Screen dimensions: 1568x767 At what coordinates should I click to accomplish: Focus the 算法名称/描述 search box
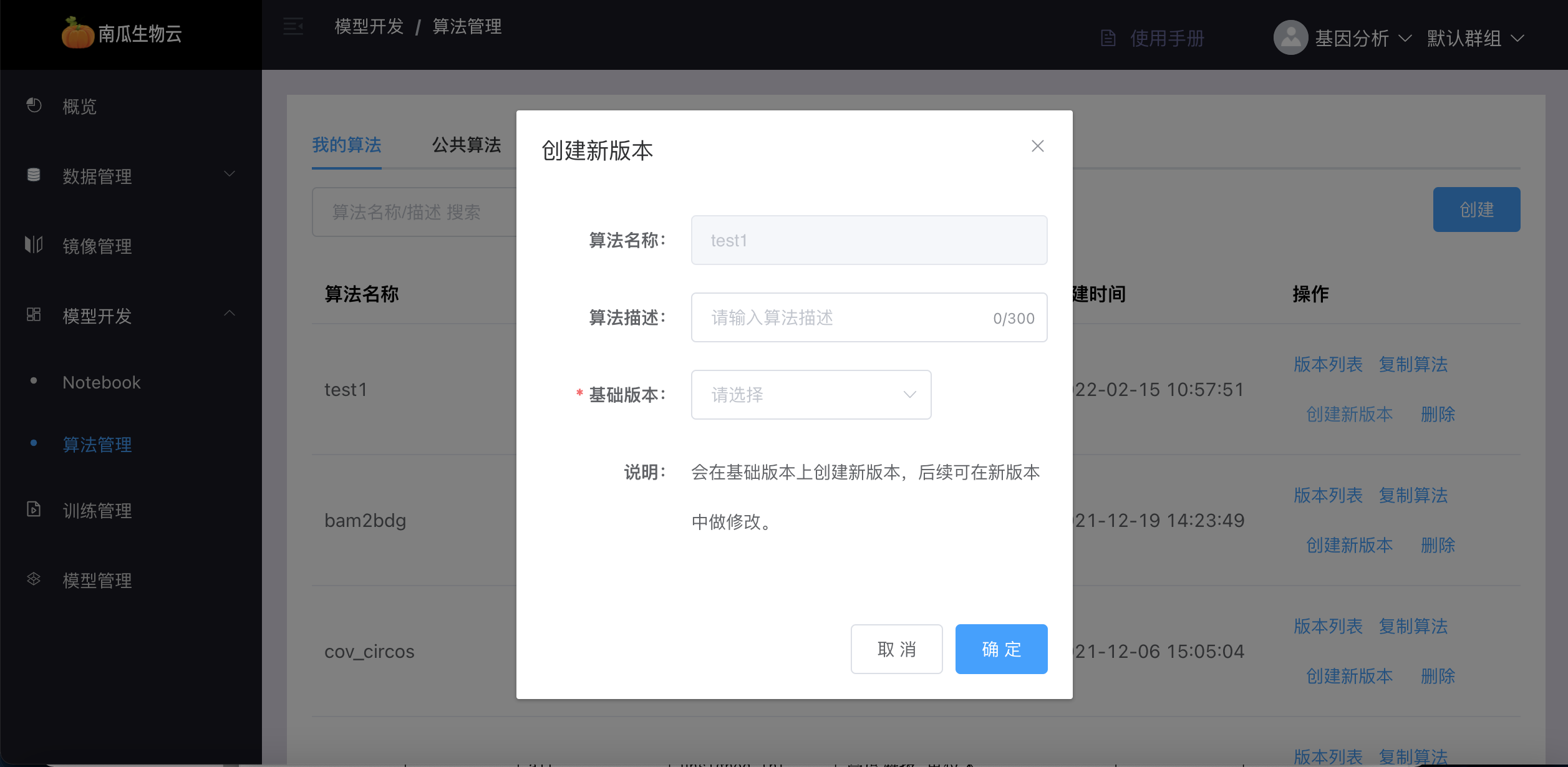[414, 212]
